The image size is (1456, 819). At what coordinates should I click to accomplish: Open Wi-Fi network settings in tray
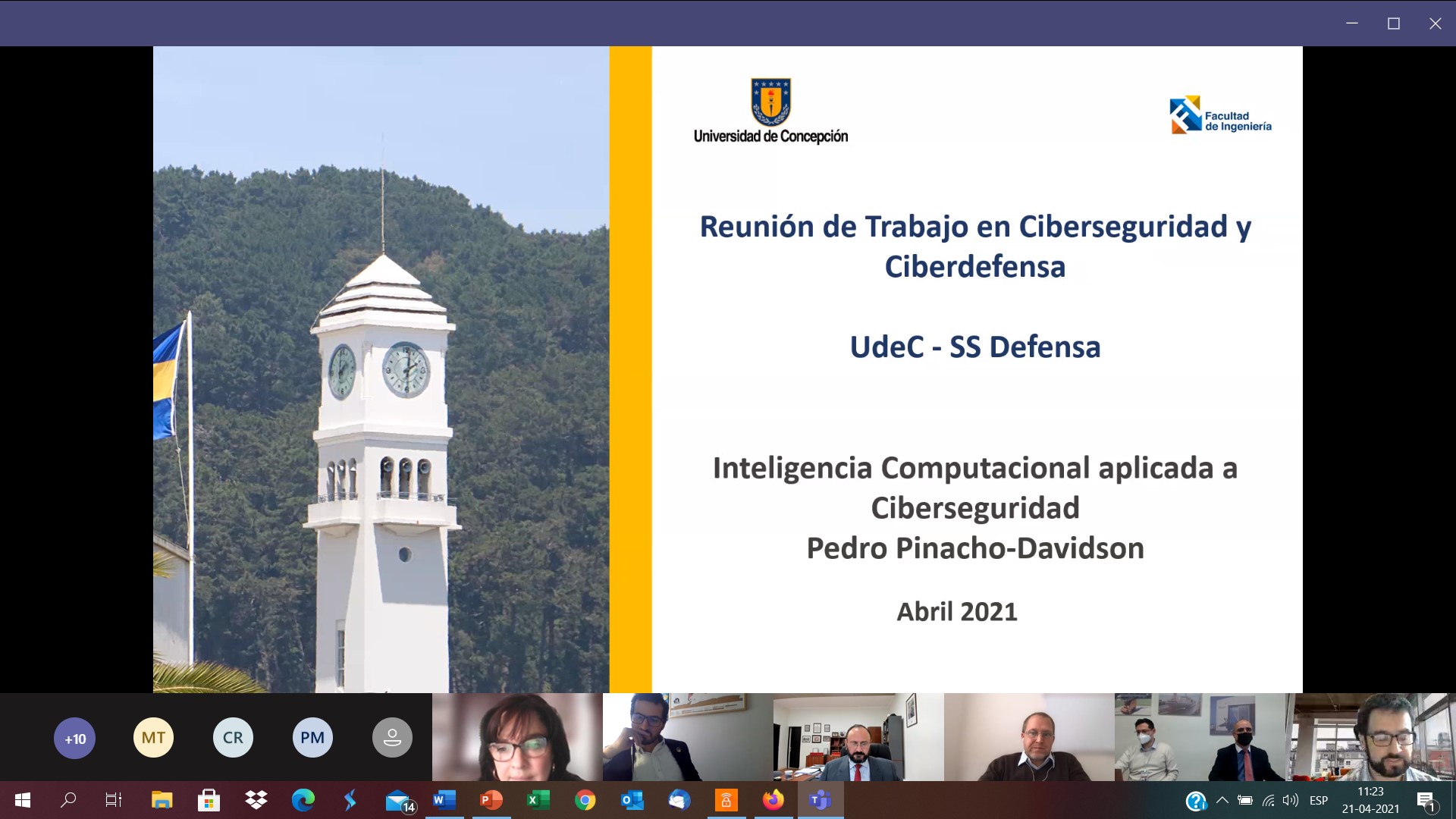[1268, 800]
